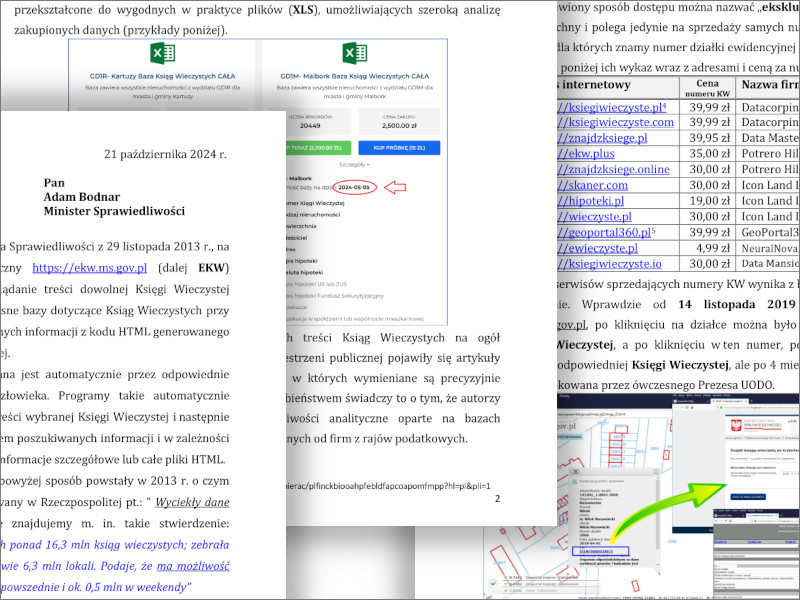Open the wieczyste.pl link
Screen dimensions: 800x600
594,217
